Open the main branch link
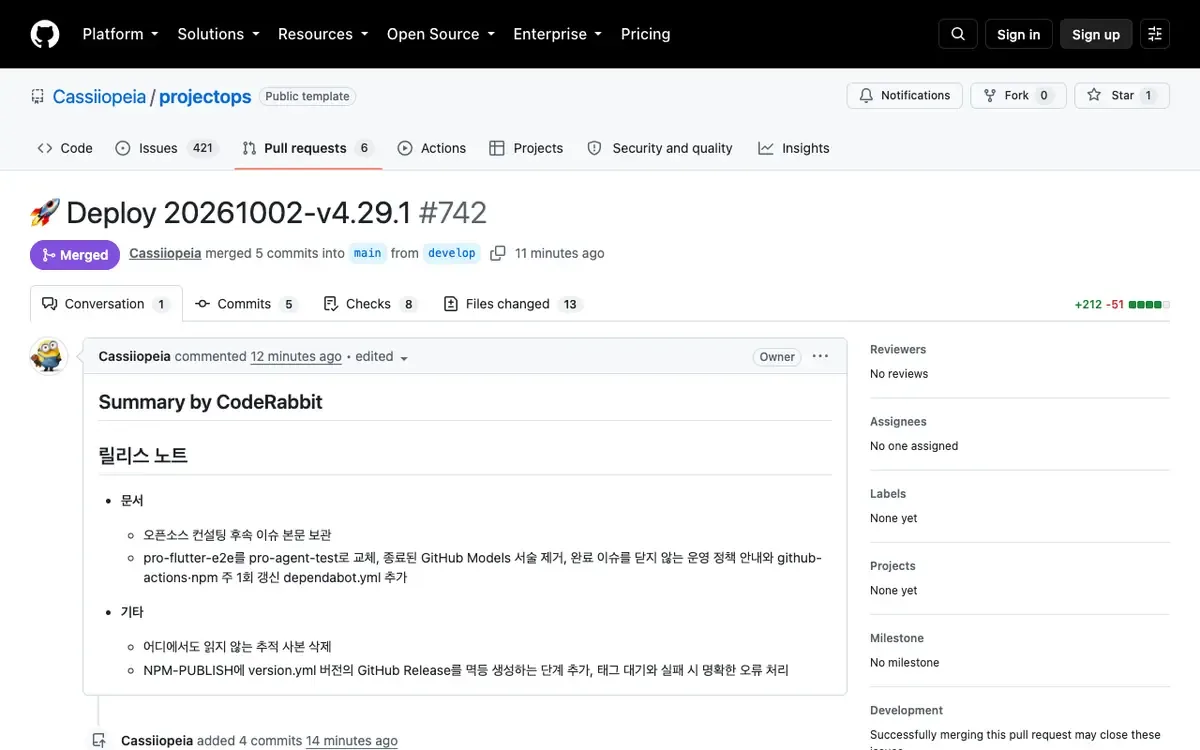The width and height of the screenshot is (1200, 750). click(368, 253)
